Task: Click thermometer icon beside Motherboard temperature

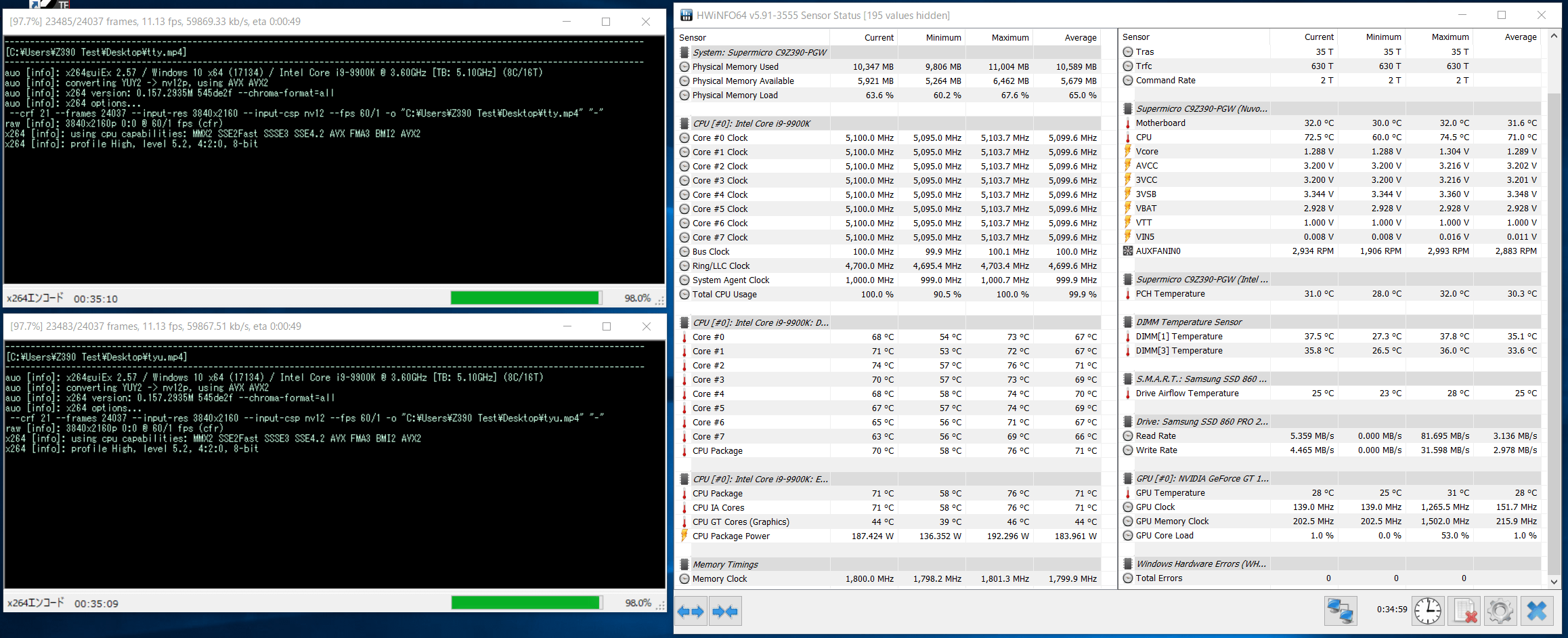Action: 1128,123
